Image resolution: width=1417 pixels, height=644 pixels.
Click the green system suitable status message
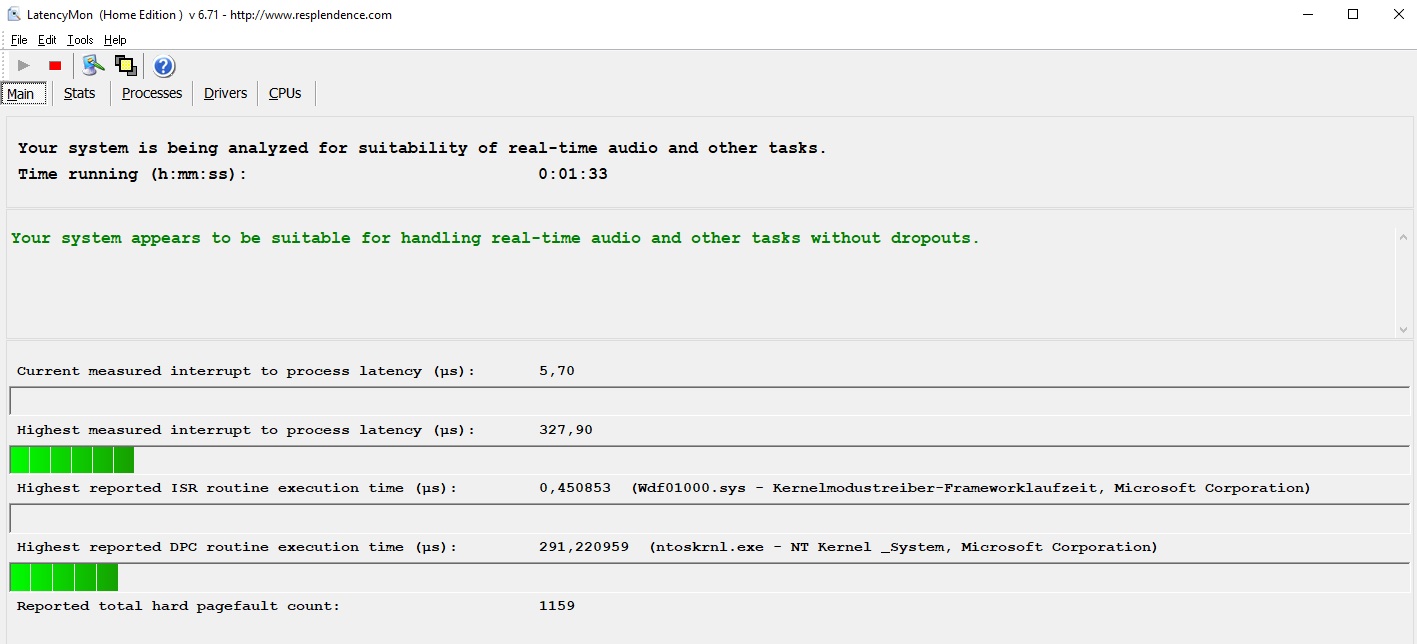point(495,239)
